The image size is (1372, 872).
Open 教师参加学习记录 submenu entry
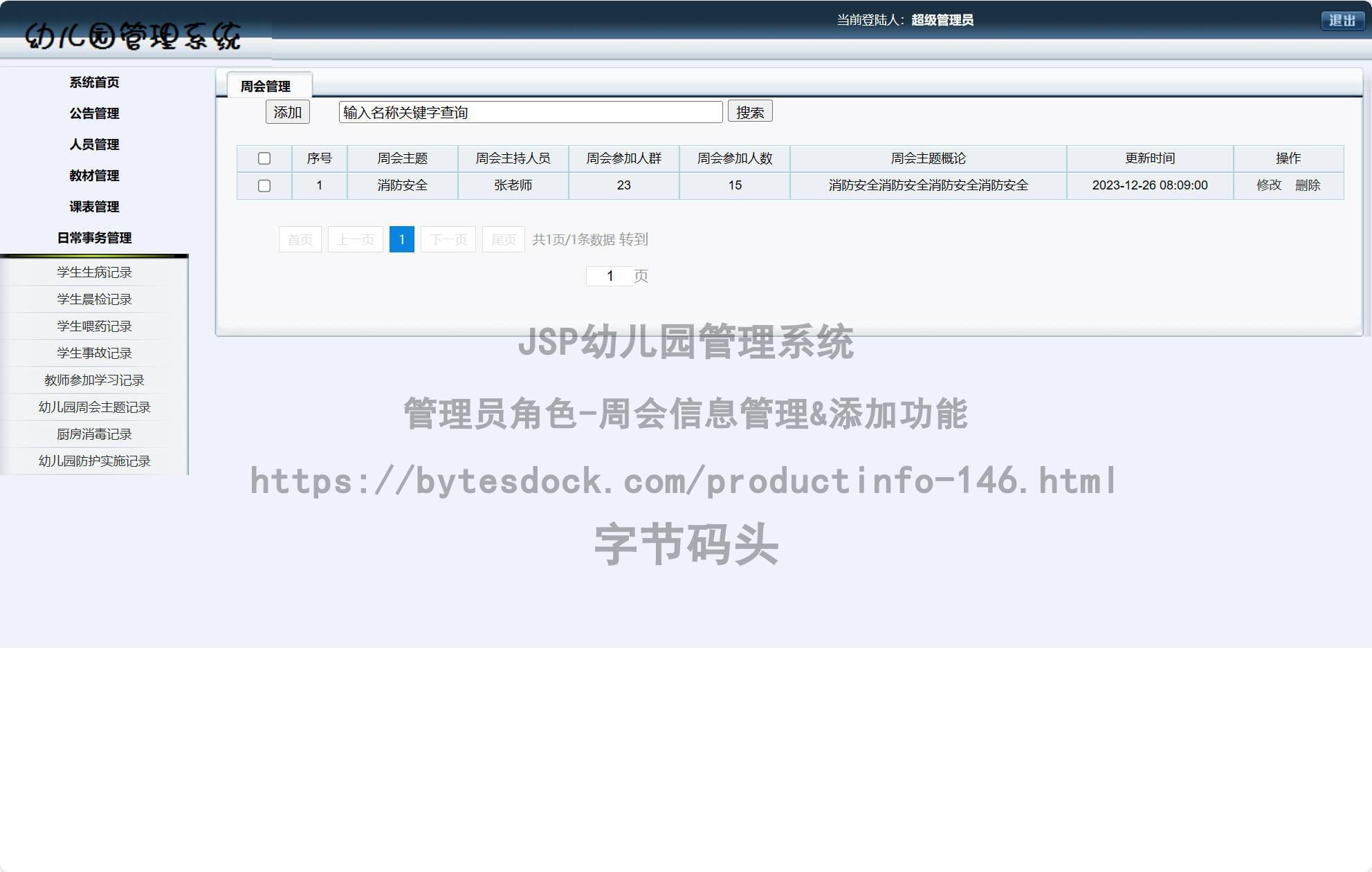click(93, 380)
